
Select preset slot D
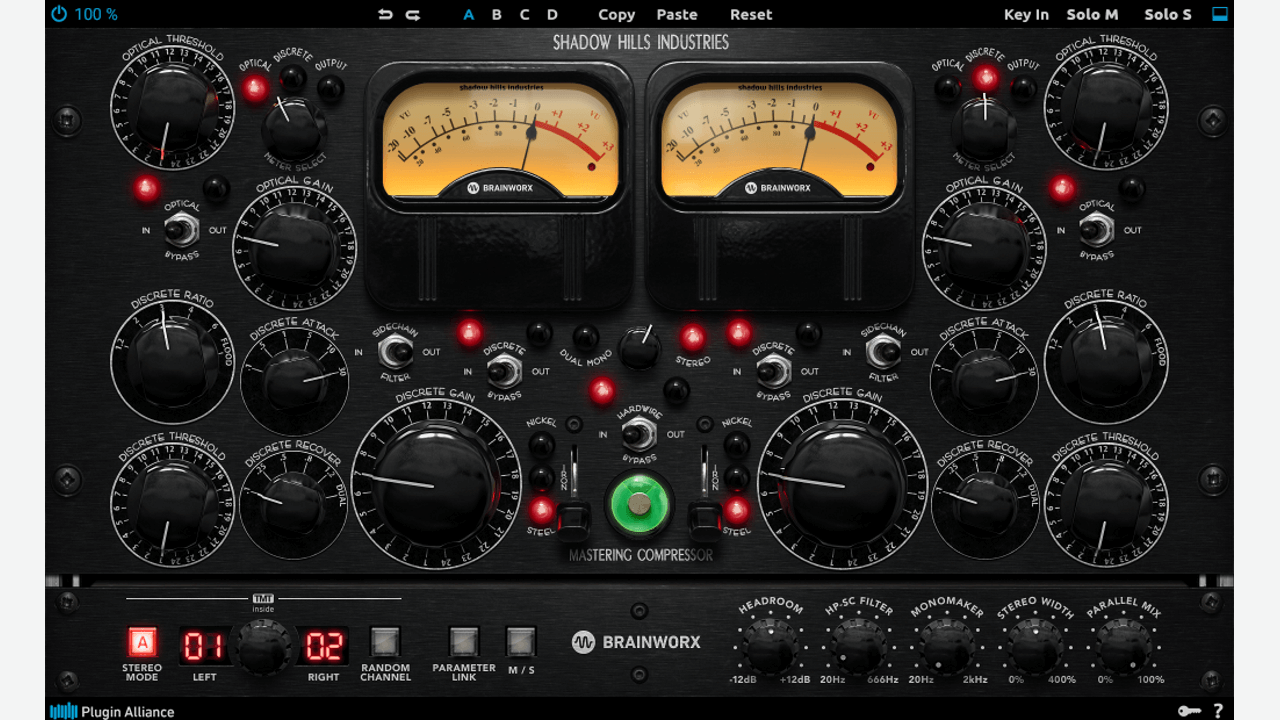552,14
